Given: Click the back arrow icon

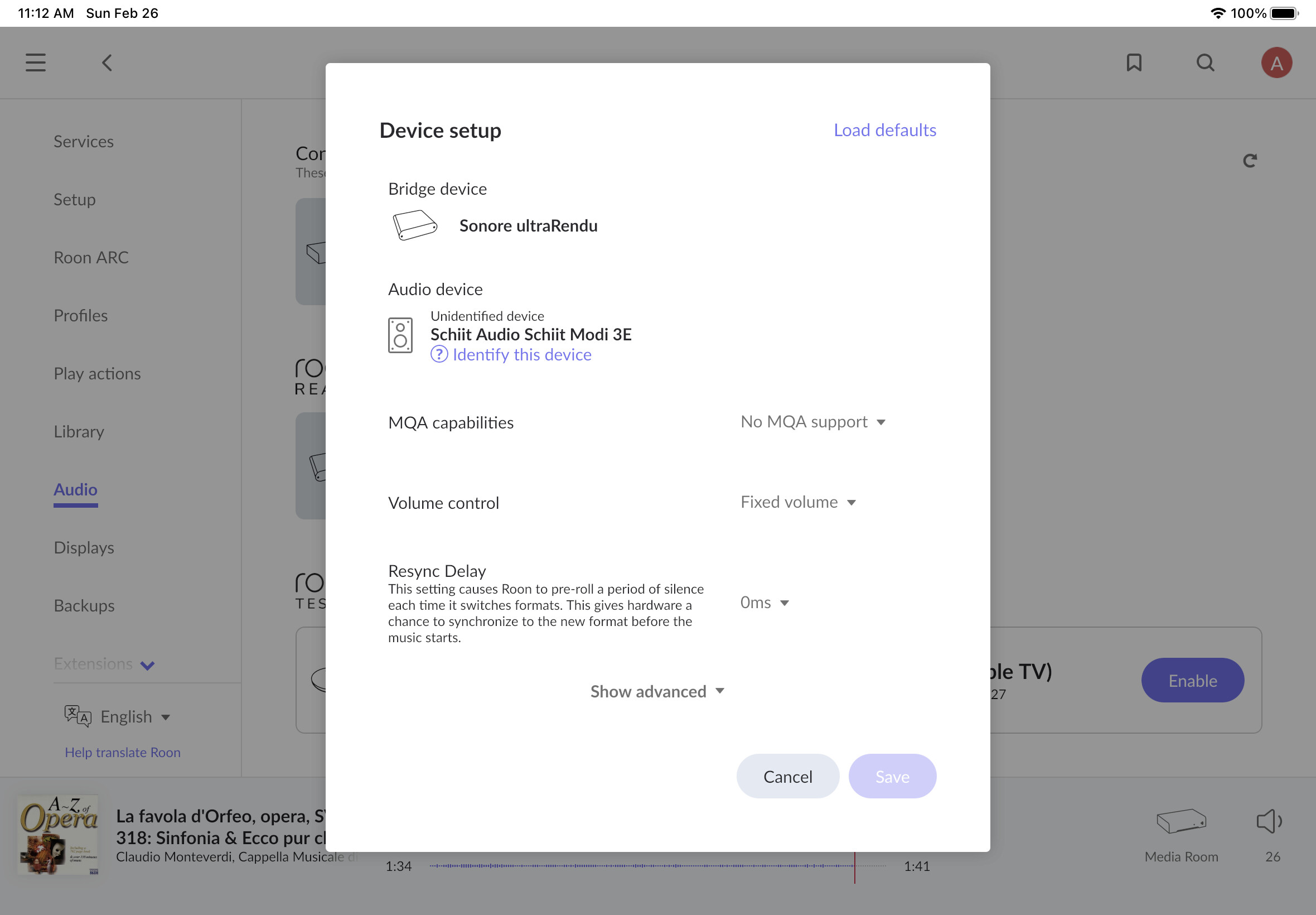Looking at the screenshot, I should (107, 62).
